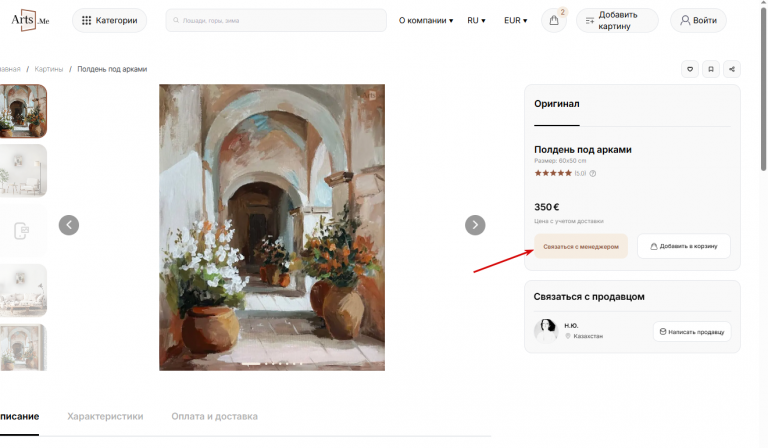The height and width of the screenshot is (448, 768).
Task: Focus the search field for paintings
Action: 276,21
